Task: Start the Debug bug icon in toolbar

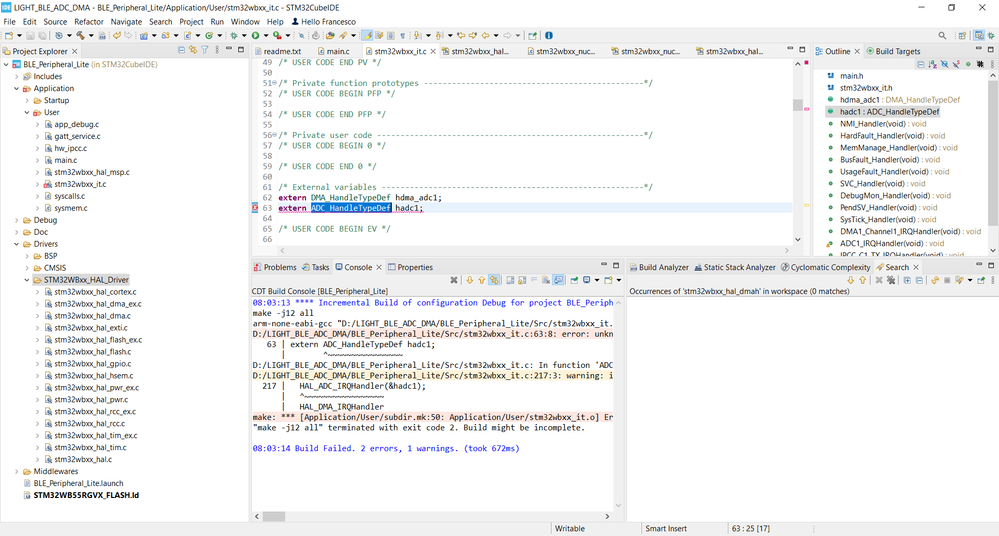Action: (233, 36)
